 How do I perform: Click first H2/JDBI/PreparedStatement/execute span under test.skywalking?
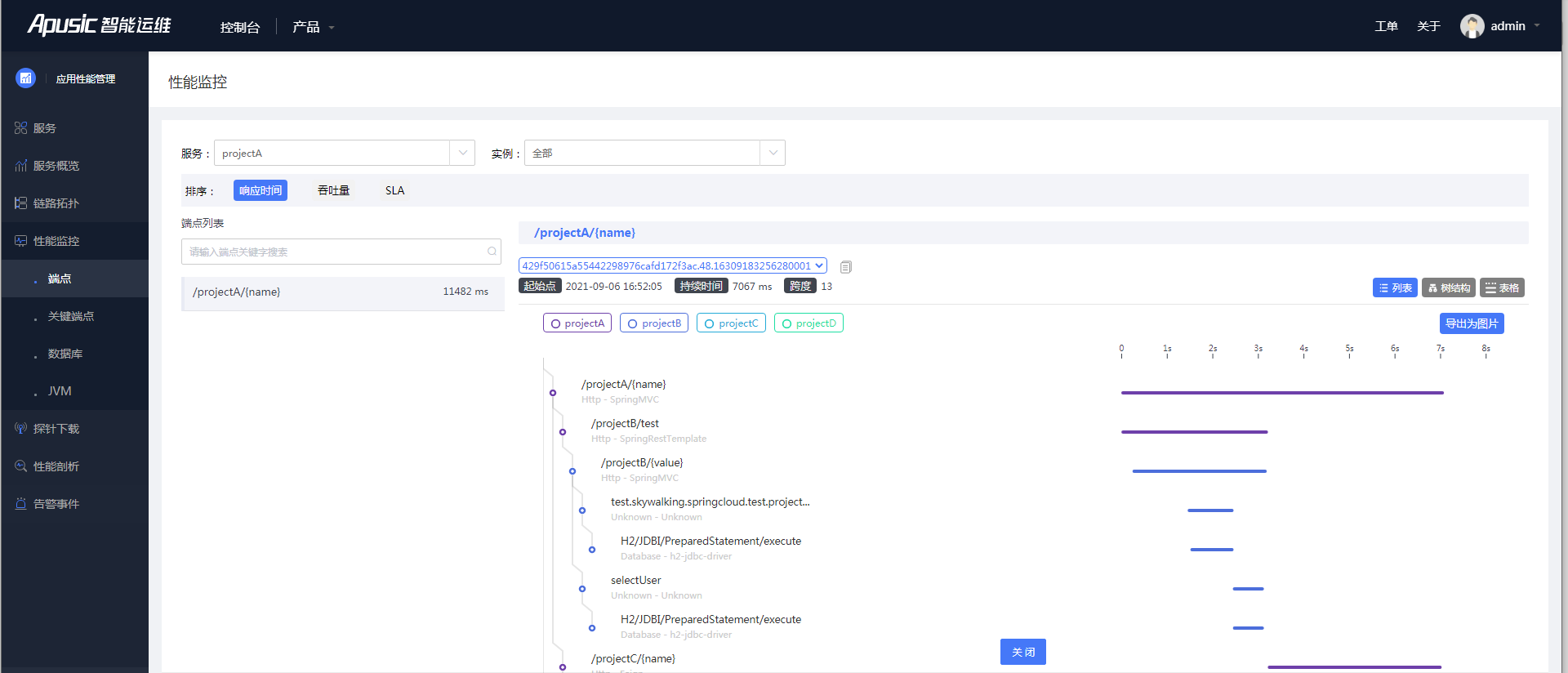point(710,542)
